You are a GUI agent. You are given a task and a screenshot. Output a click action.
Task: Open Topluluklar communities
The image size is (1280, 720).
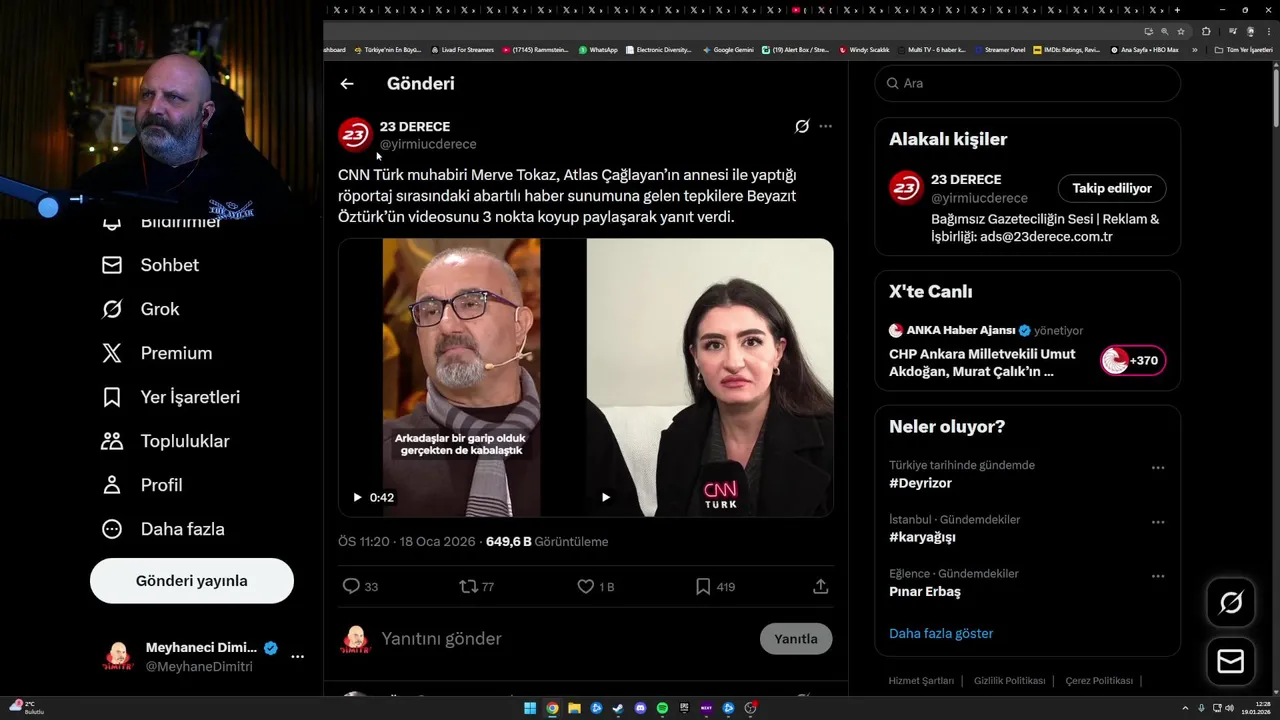coord(166,441)
